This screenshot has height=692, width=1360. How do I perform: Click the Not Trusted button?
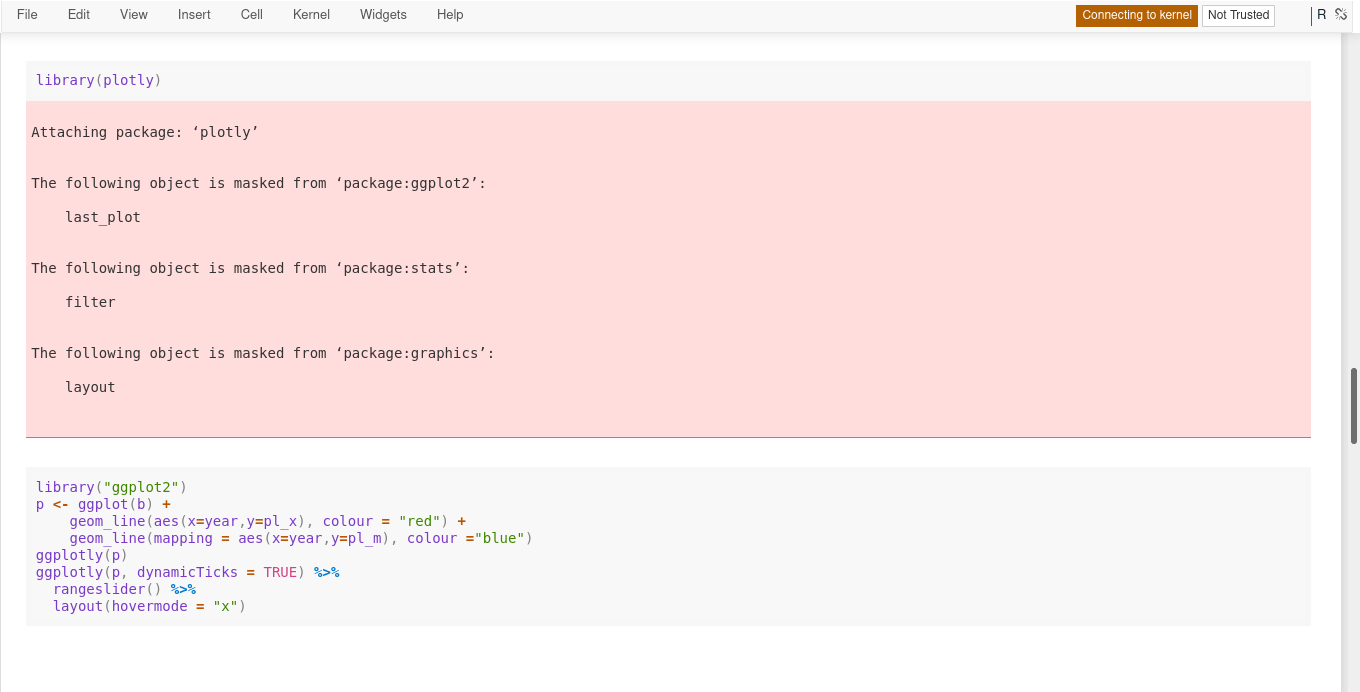coord(1238,15)
